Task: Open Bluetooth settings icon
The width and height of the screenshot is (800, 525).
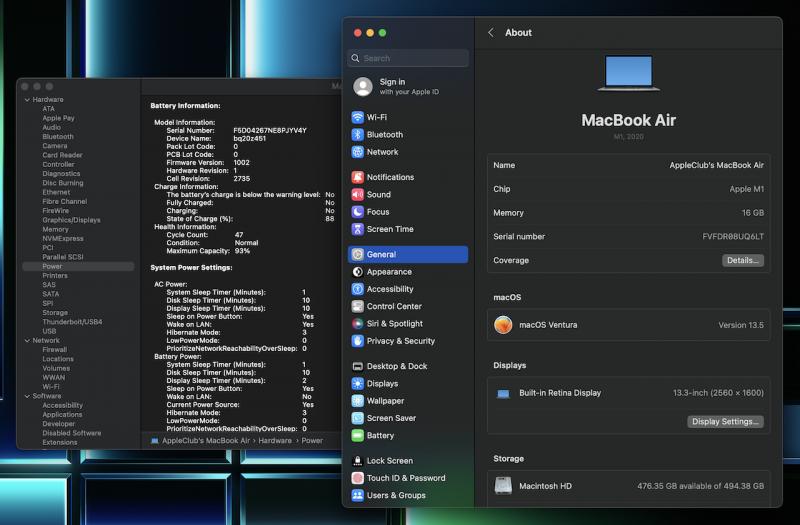Action: click(x=358, y=135)
